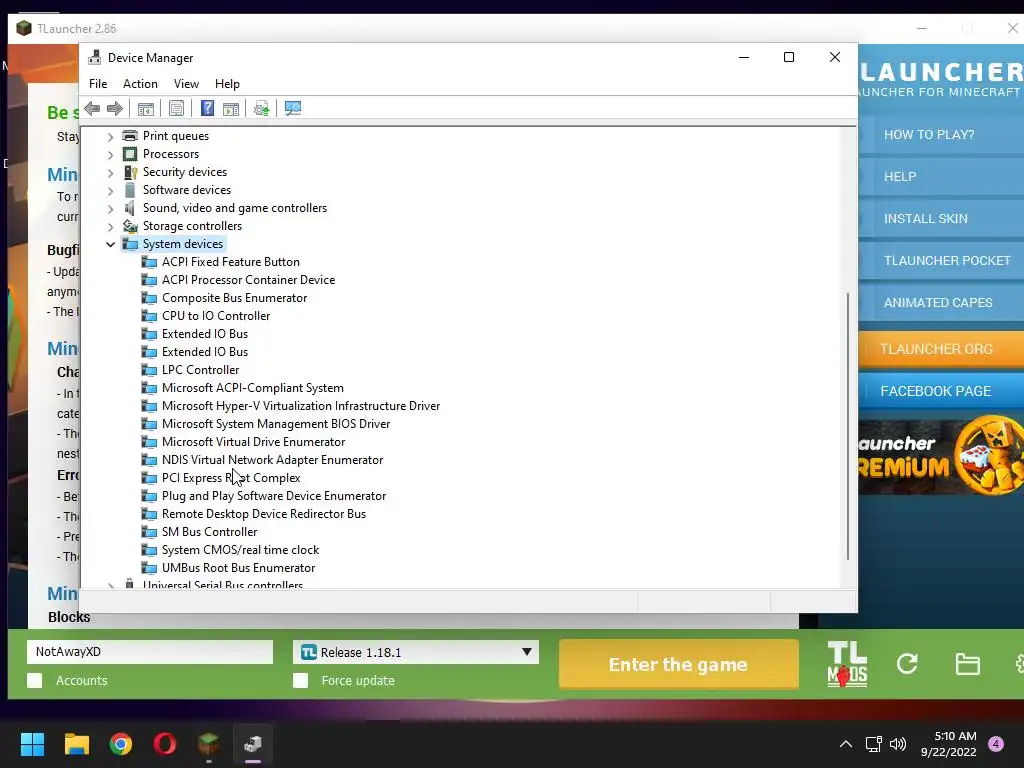Open the FACEBOOK PAGE link
This screenshot has height=768, width=1024.
941,391
